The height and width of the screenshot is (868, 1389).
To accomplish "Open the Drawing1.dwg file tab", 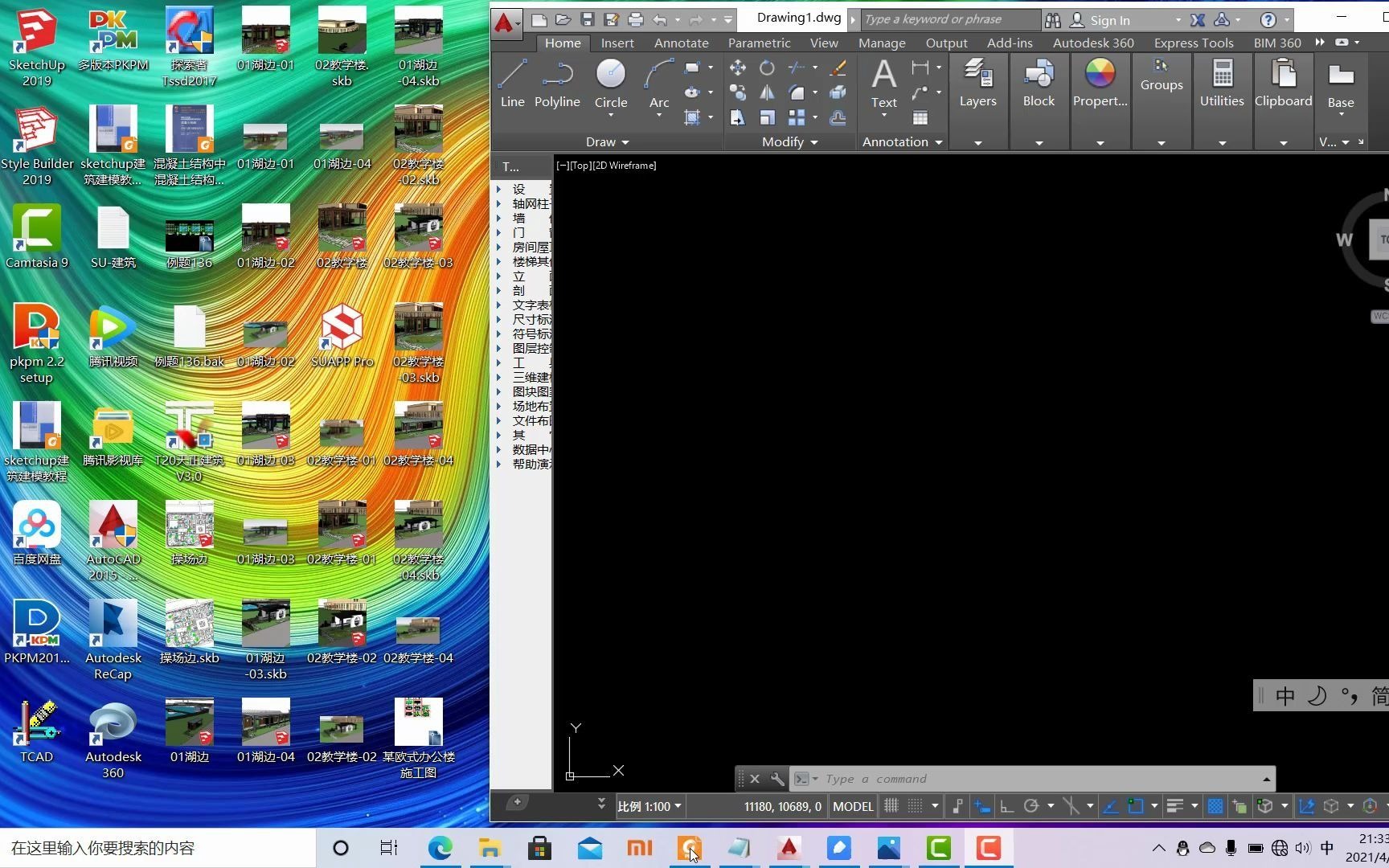I will [798, 18].
